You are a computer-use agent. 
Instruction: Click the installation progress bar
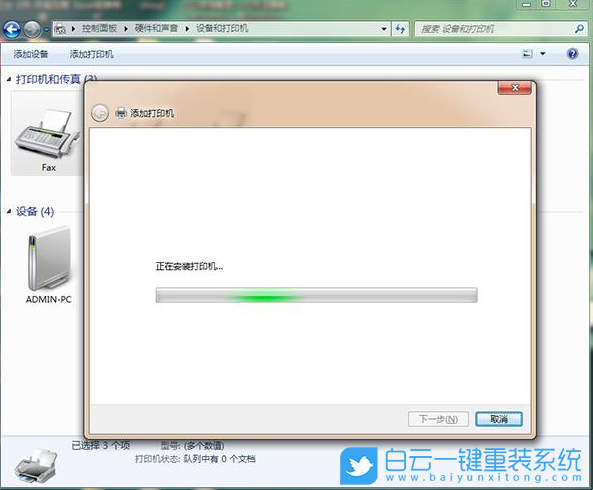pyautogui.click(x=317, y=295)
